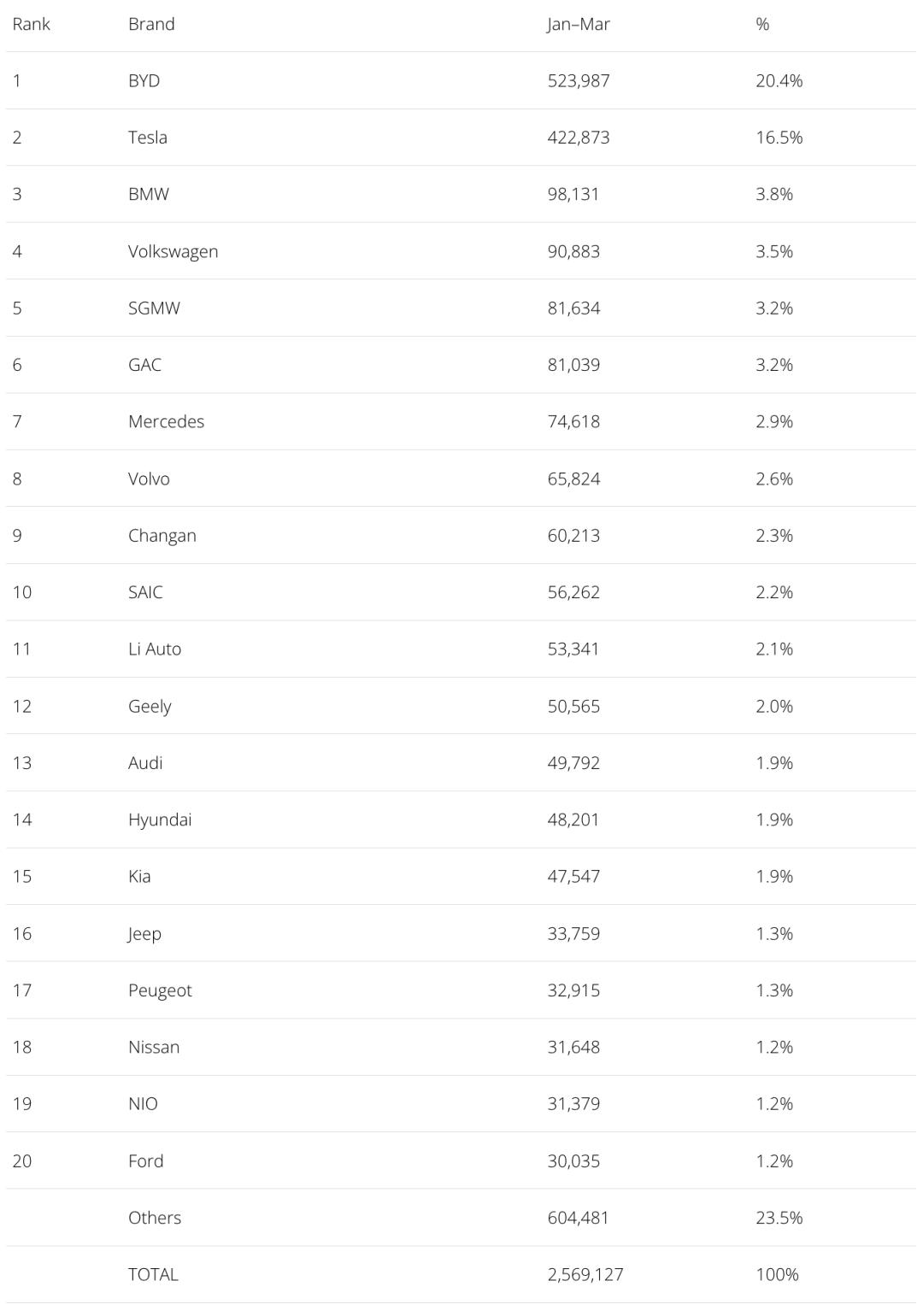Image resolution: width=923 pixels, height=1316 pixels.
Task: Click the Hyundai brand name
Action: [160, 820]
